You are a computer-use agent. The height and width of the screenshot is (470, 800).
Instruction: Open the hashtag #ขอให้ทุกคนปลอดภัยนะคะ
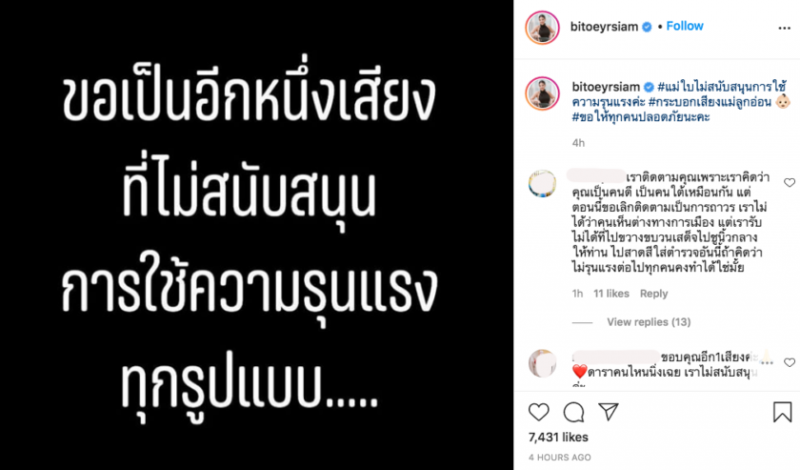[641, 117]
